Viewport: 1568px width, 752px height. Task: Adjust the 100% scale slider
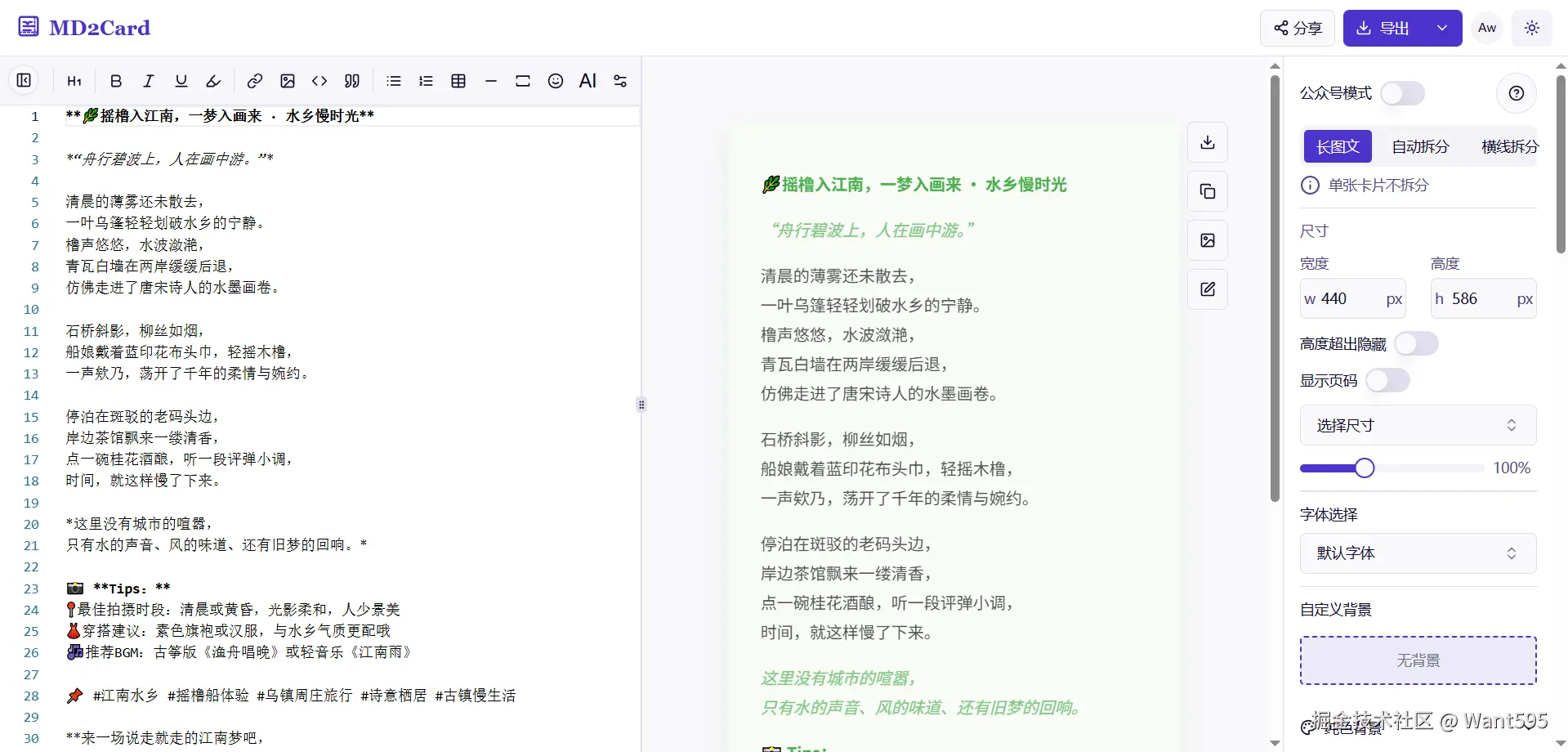[x=1364, y=468]
